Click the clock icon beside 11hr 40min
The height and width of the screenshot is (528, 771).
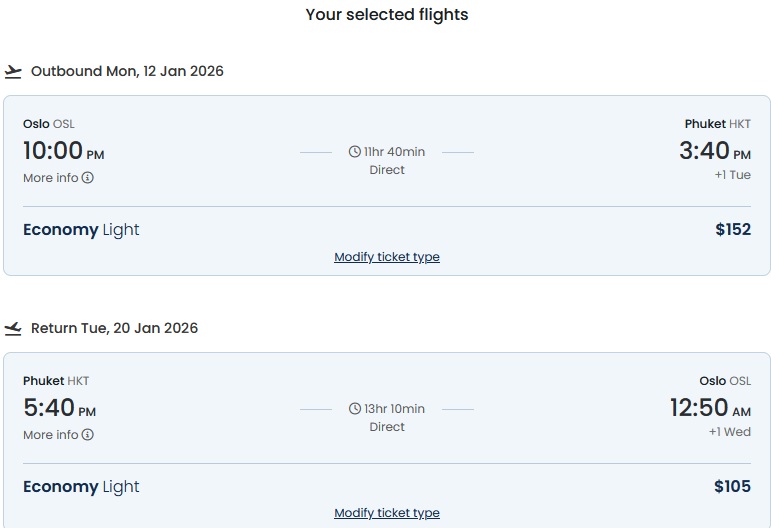pos(355,151)
